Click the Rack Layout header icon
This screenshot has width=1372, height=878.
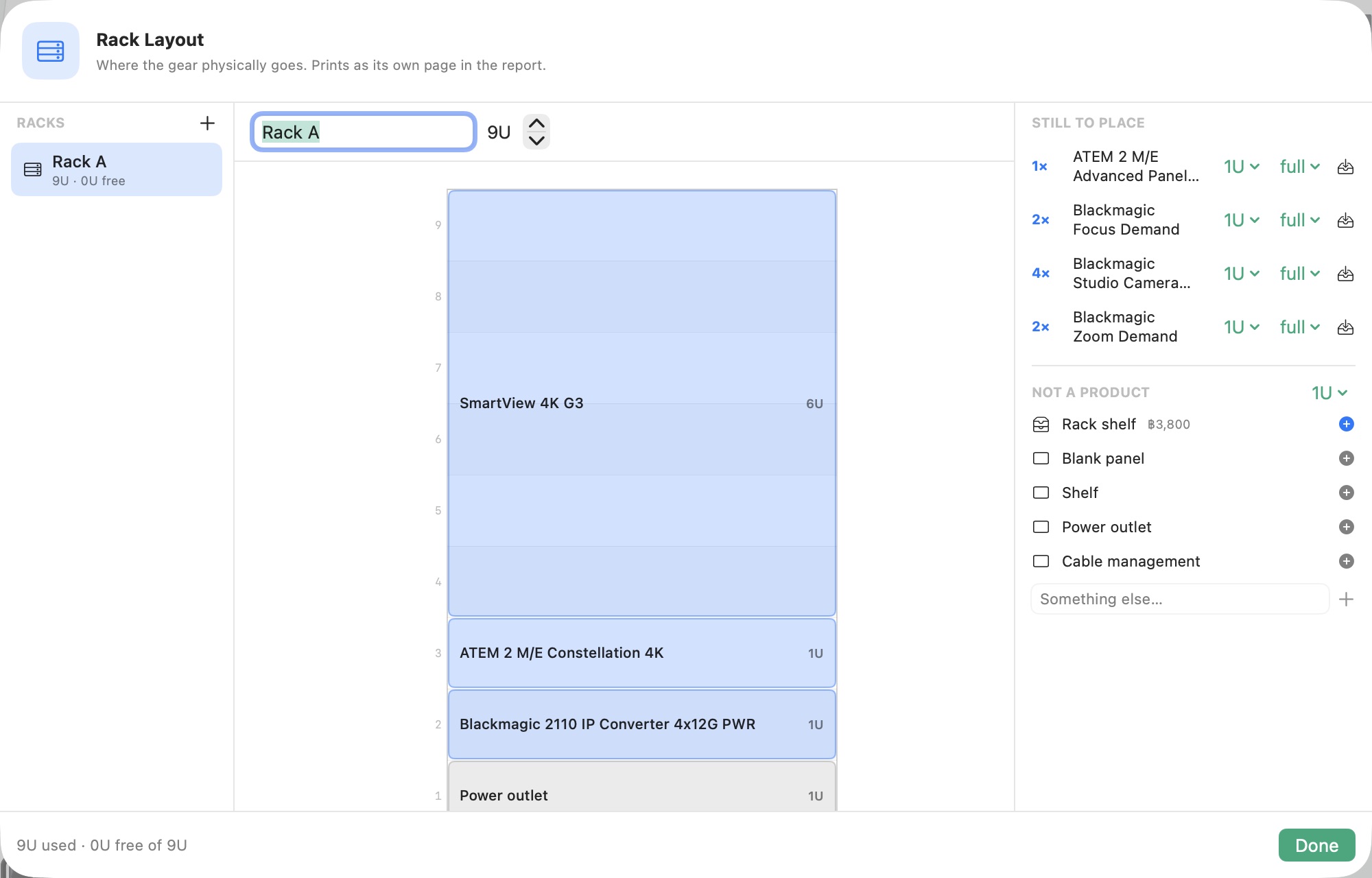tap(51, 51)
